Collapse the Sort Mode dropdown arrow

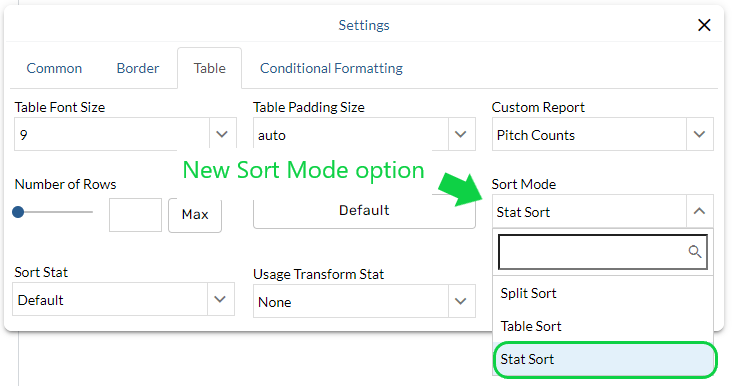click(x=699, y=211)
